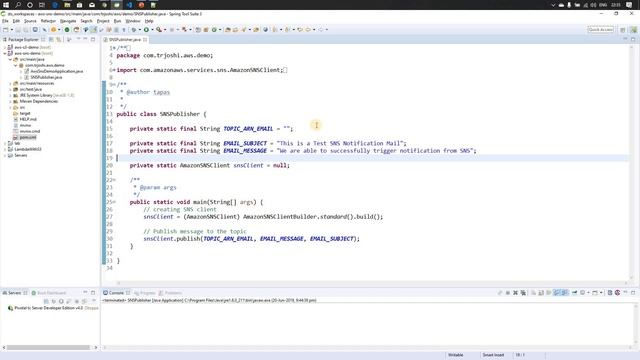Image resolution: width=640 pixels, height=360 pixels.
Task: Click Remove All Terminated Launches in Console
Action: [523, 293]
